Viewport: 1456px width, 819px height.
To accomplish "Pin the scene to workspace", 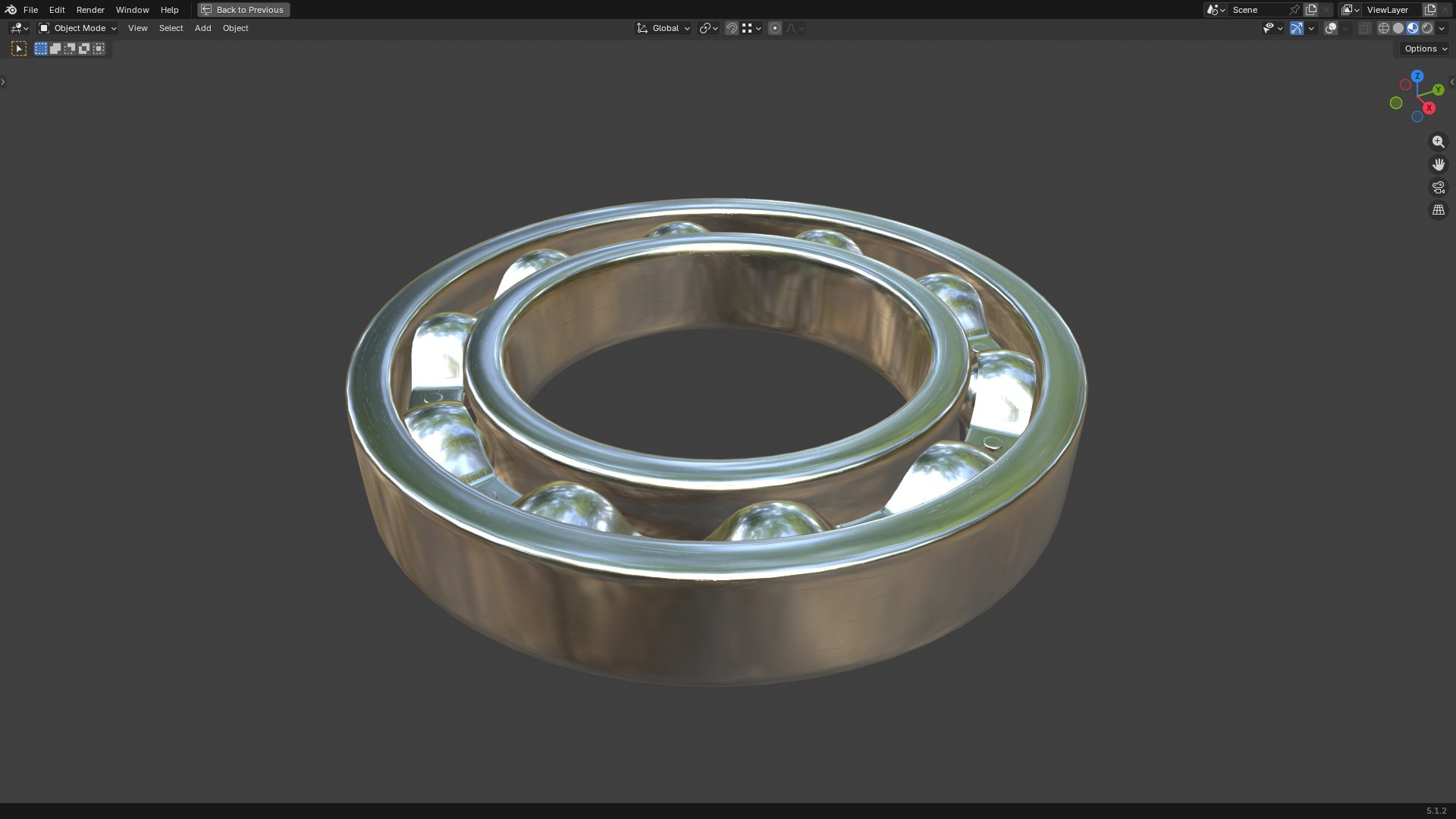I will click(x=1294, y=10).
